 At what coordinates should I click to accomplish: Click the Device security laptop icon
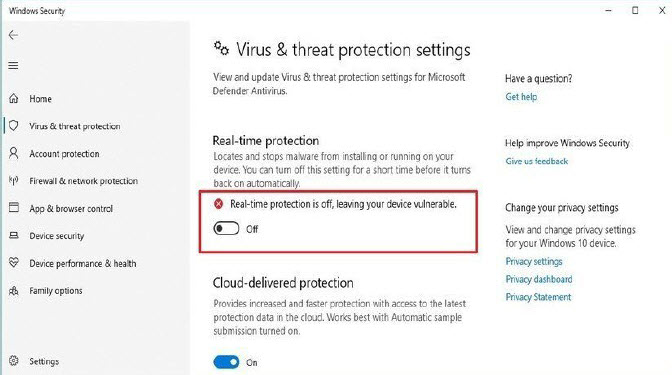coord(14,235)
